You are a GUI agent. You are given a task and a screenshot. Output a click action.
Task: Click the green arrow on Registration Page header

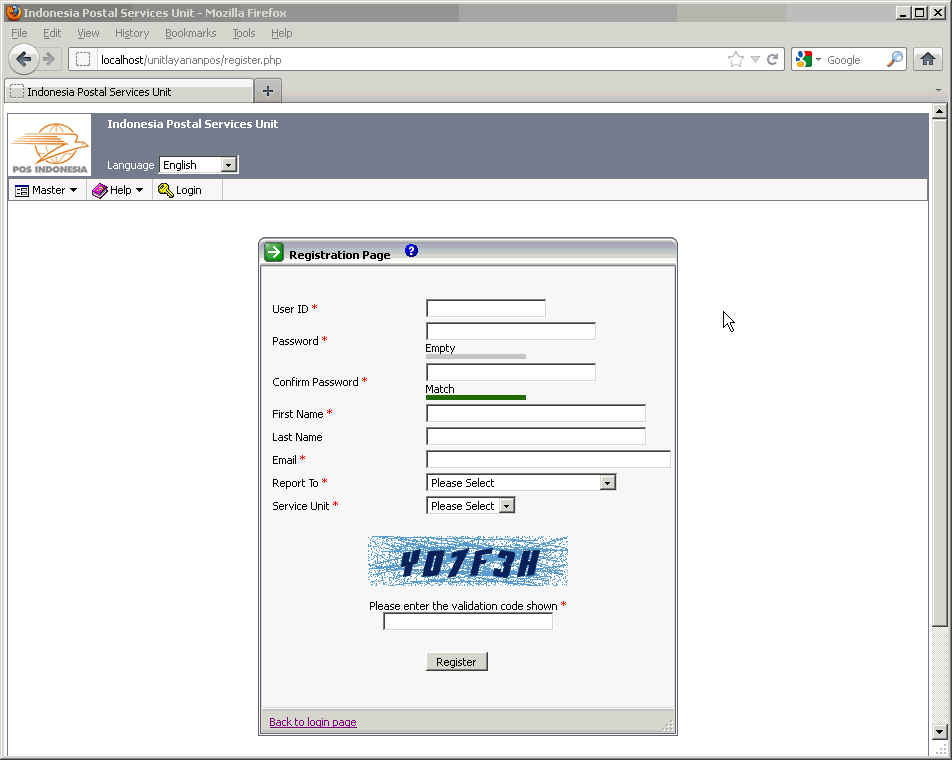(272, 252)
